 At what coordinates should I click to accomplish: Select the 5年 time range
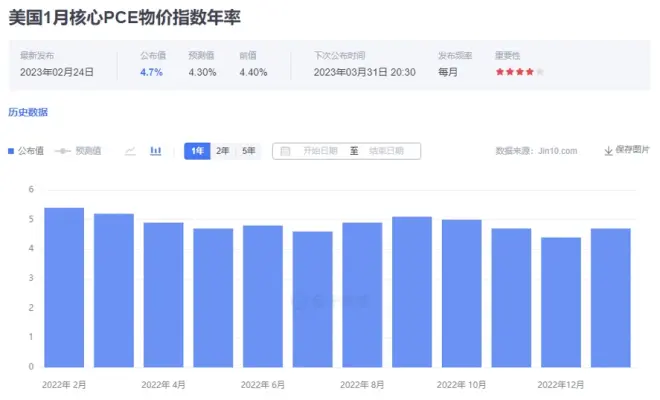(248, 151)
